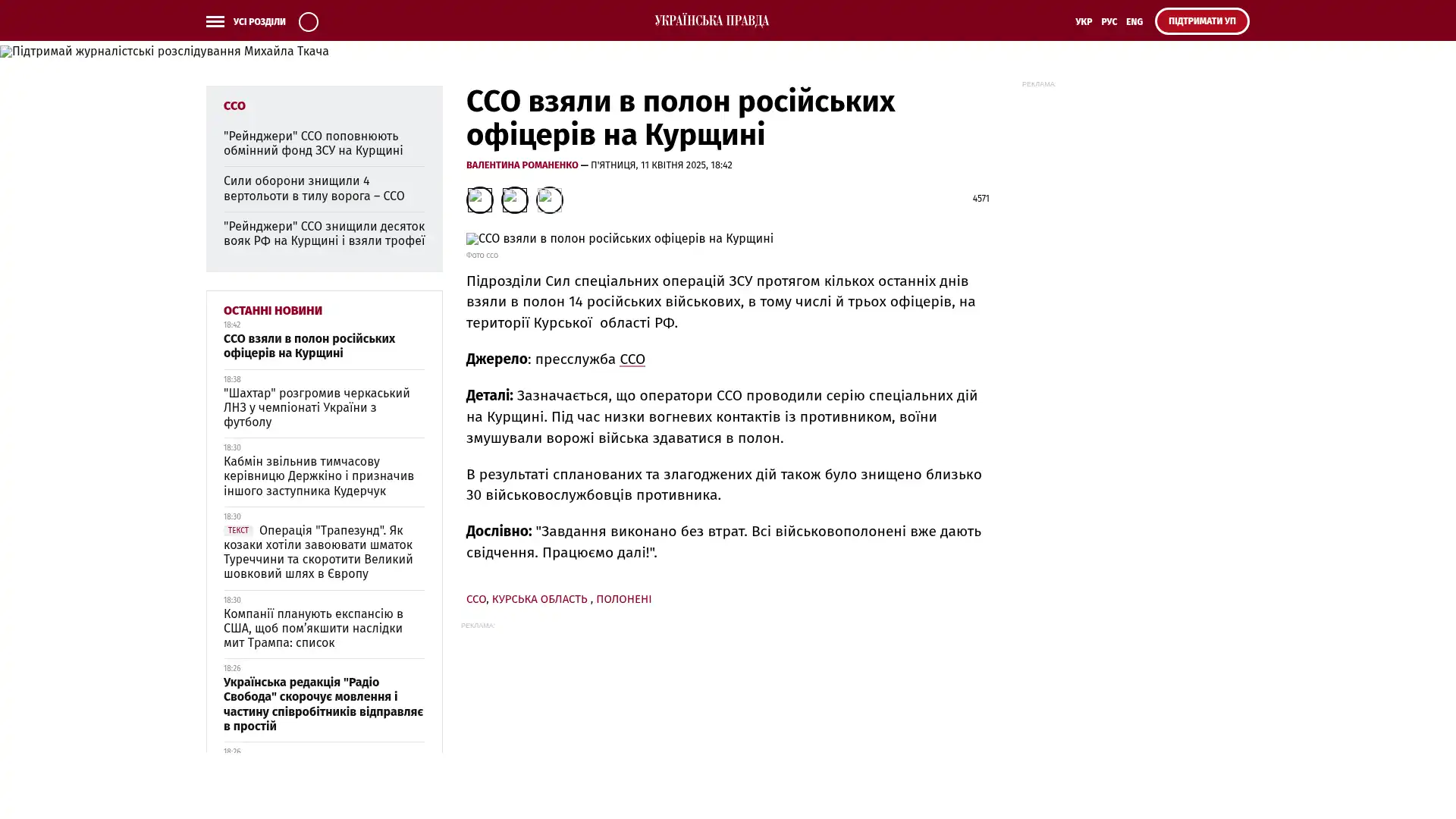
Task: Switch language to УКР
Action: pyautogui.click(x=1084, y=22)
